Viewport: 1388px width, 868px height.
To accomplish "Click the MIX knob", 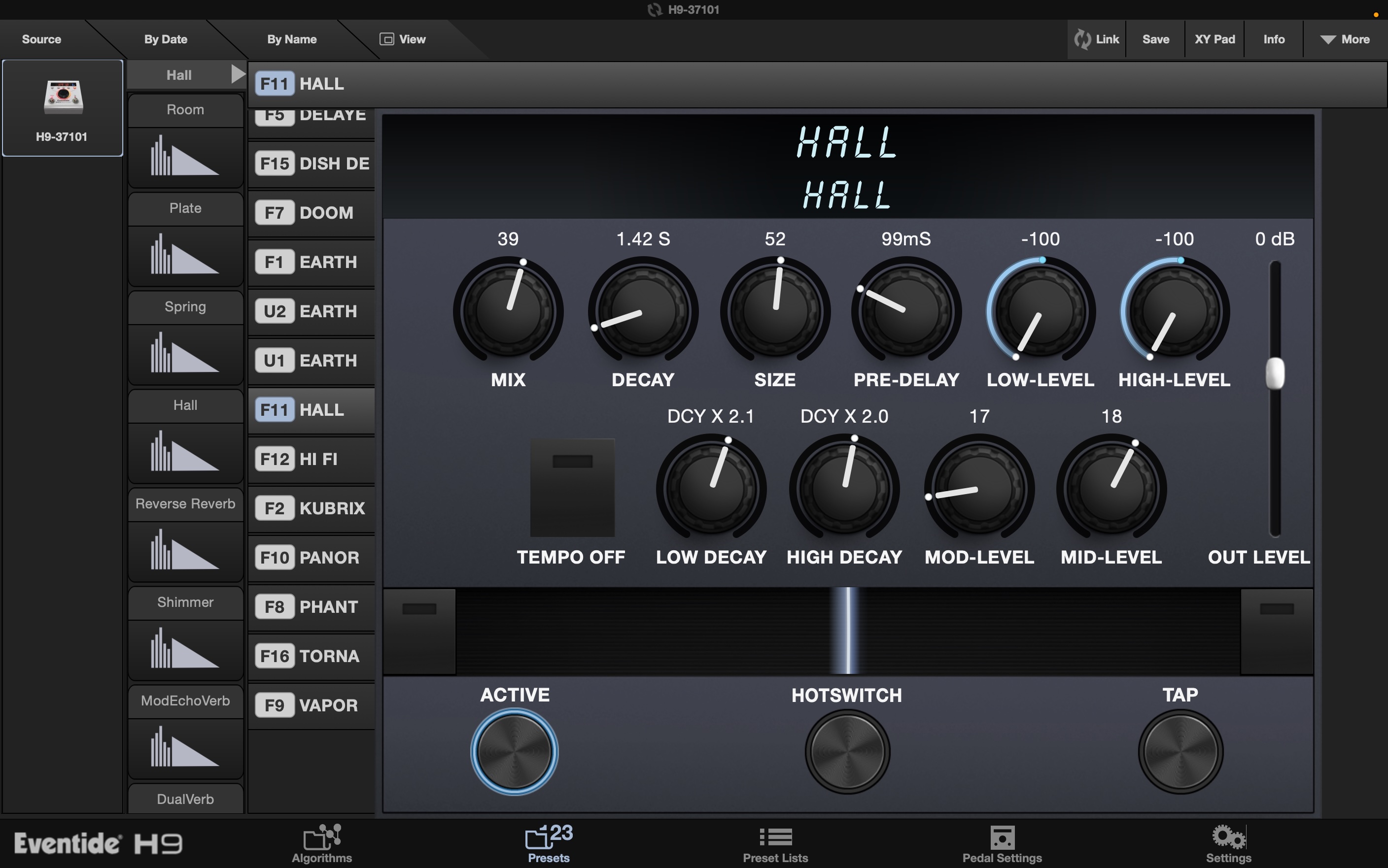I will tap(508, 312).
